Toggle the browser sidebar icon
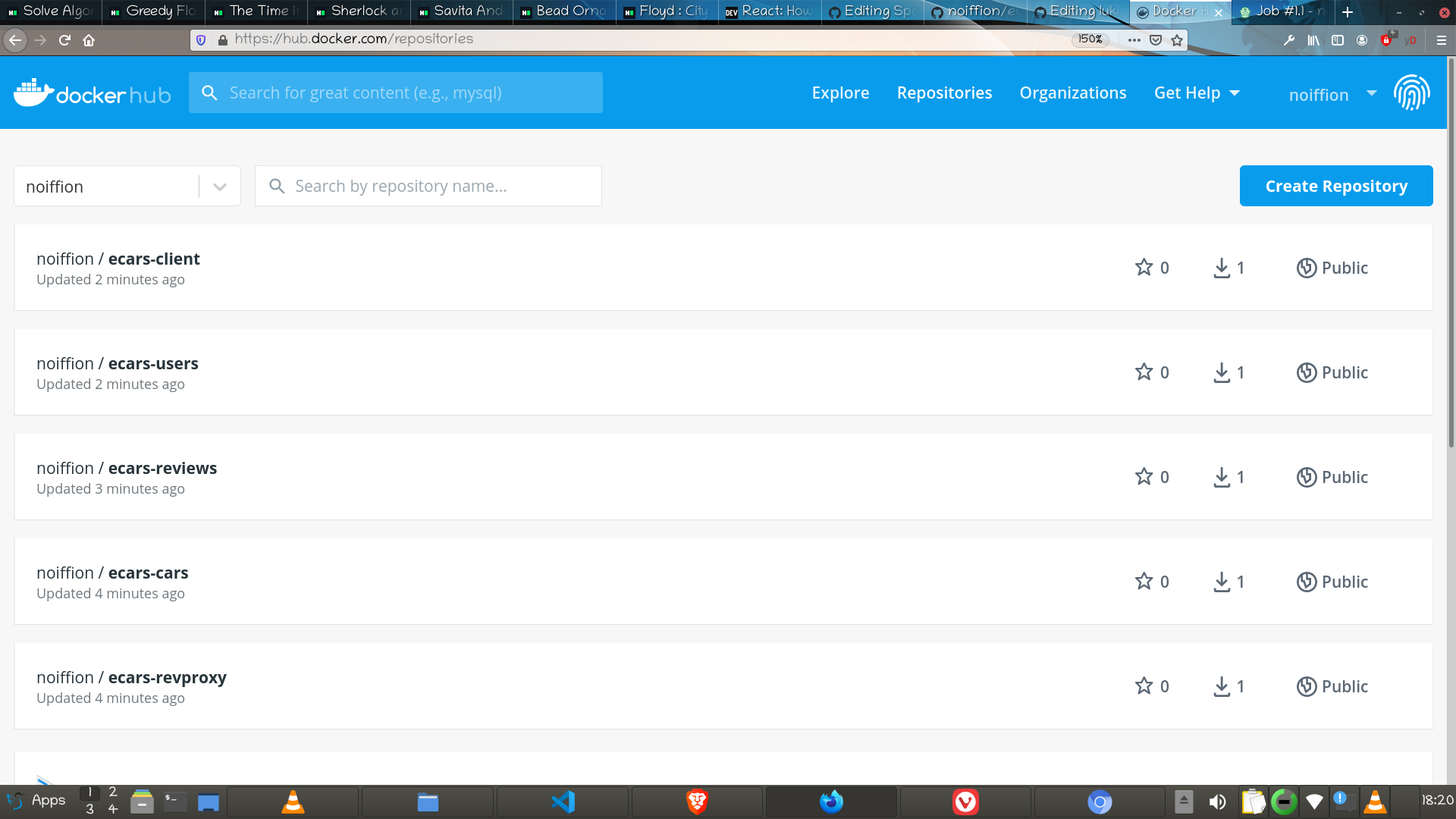 click(1338, 40)
